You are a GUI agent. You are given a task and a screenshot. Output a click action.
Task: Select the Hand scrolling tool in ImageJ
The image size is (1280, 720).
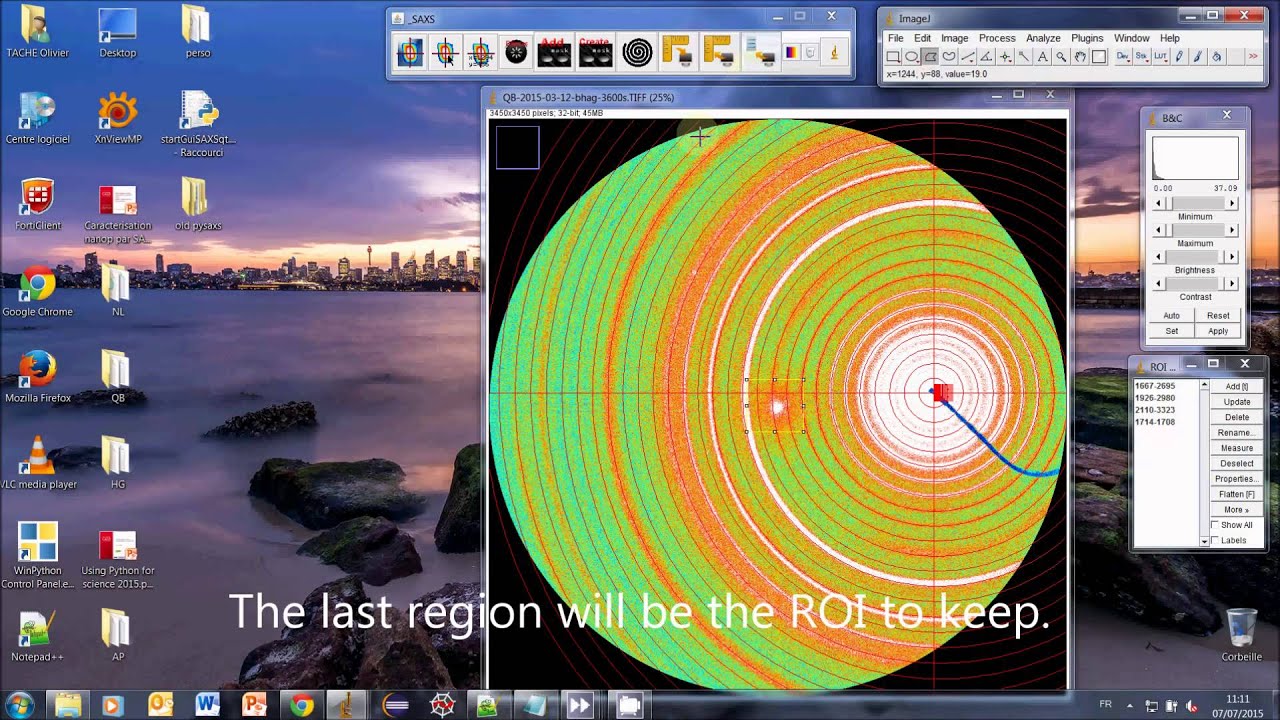point(1080,57)
